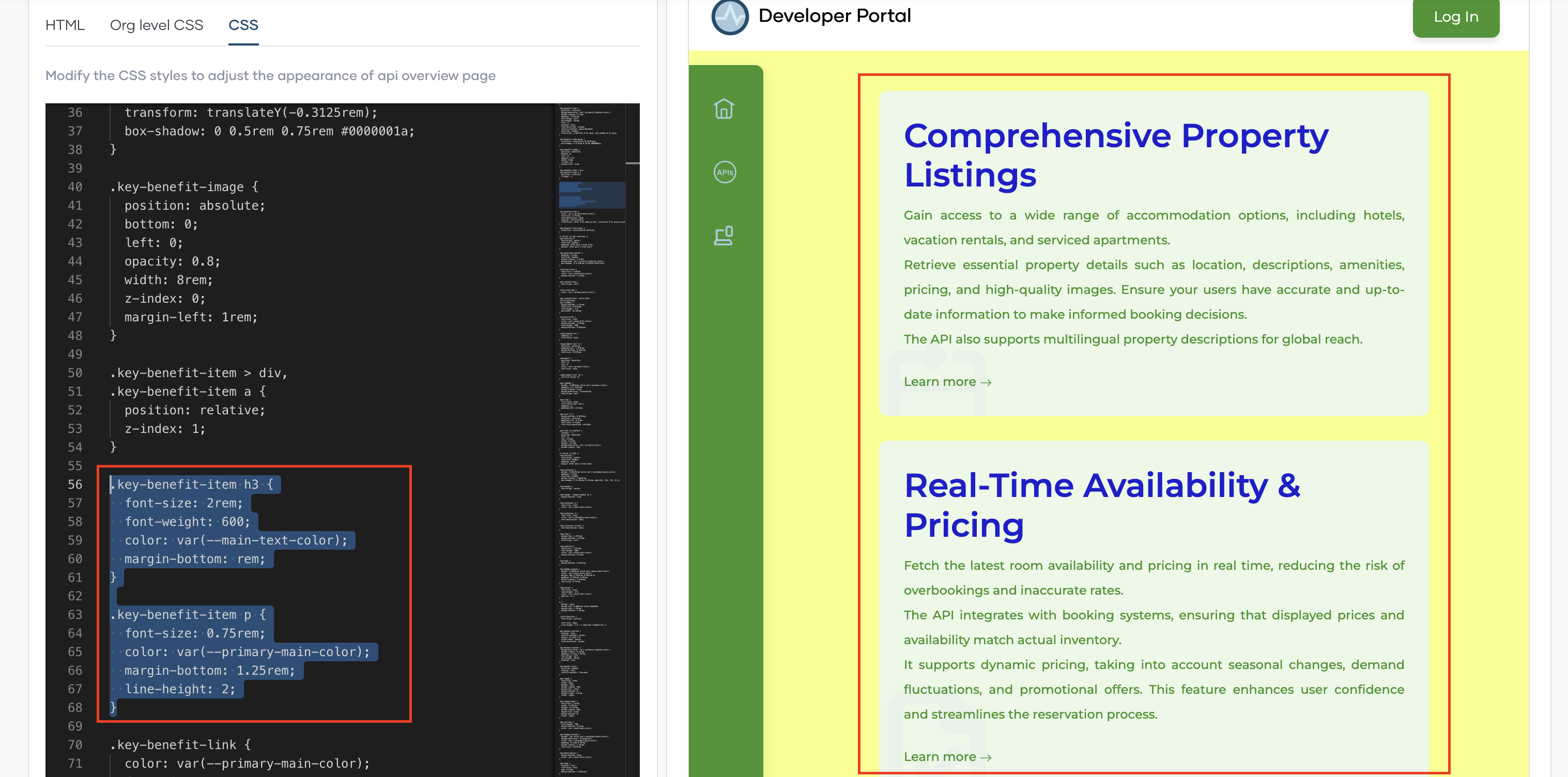Switch to the HTML tab

65,25
